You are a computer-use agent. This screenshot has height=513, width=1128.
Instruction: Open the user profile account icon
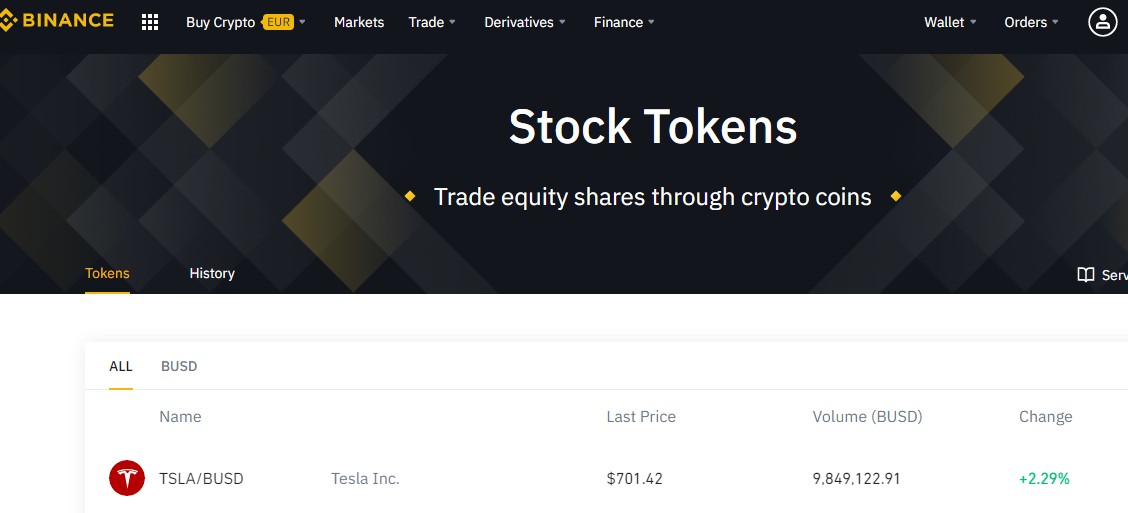pyautogui.click(x=1102, y=22)
